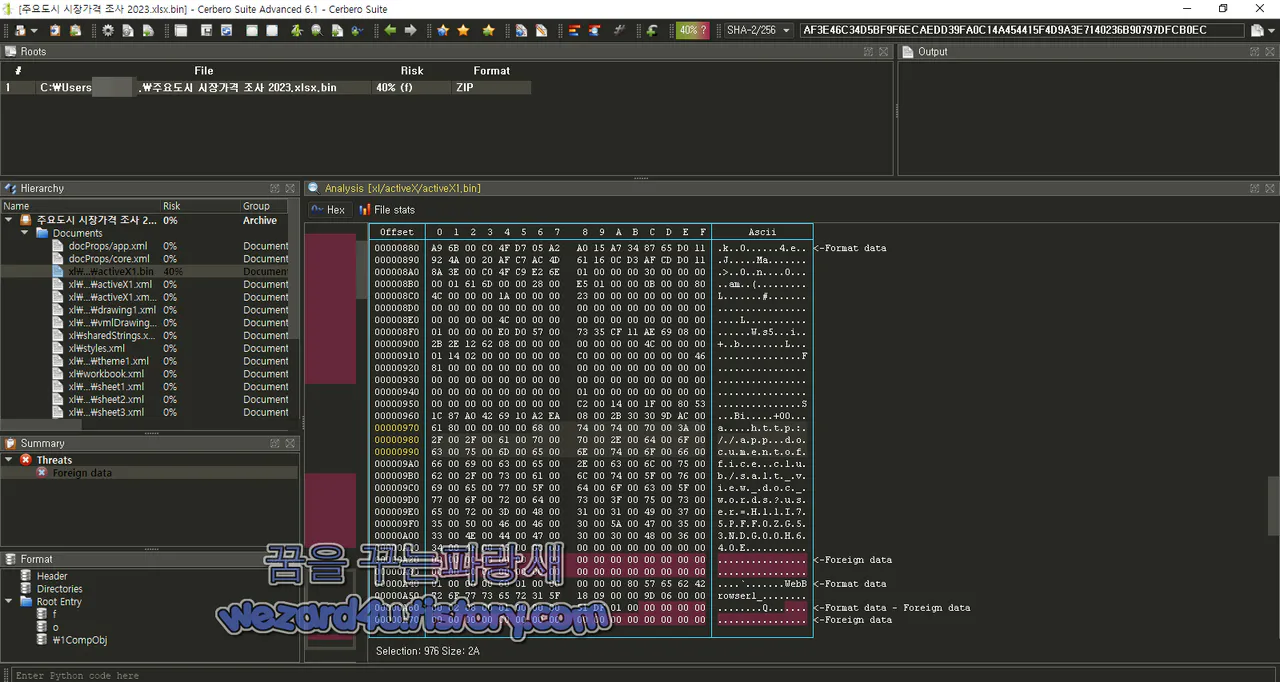The height and width of the screenshot is (682, 1280).
Task: Select Foreign data threat in Summary
Action: tap(82, 473)
